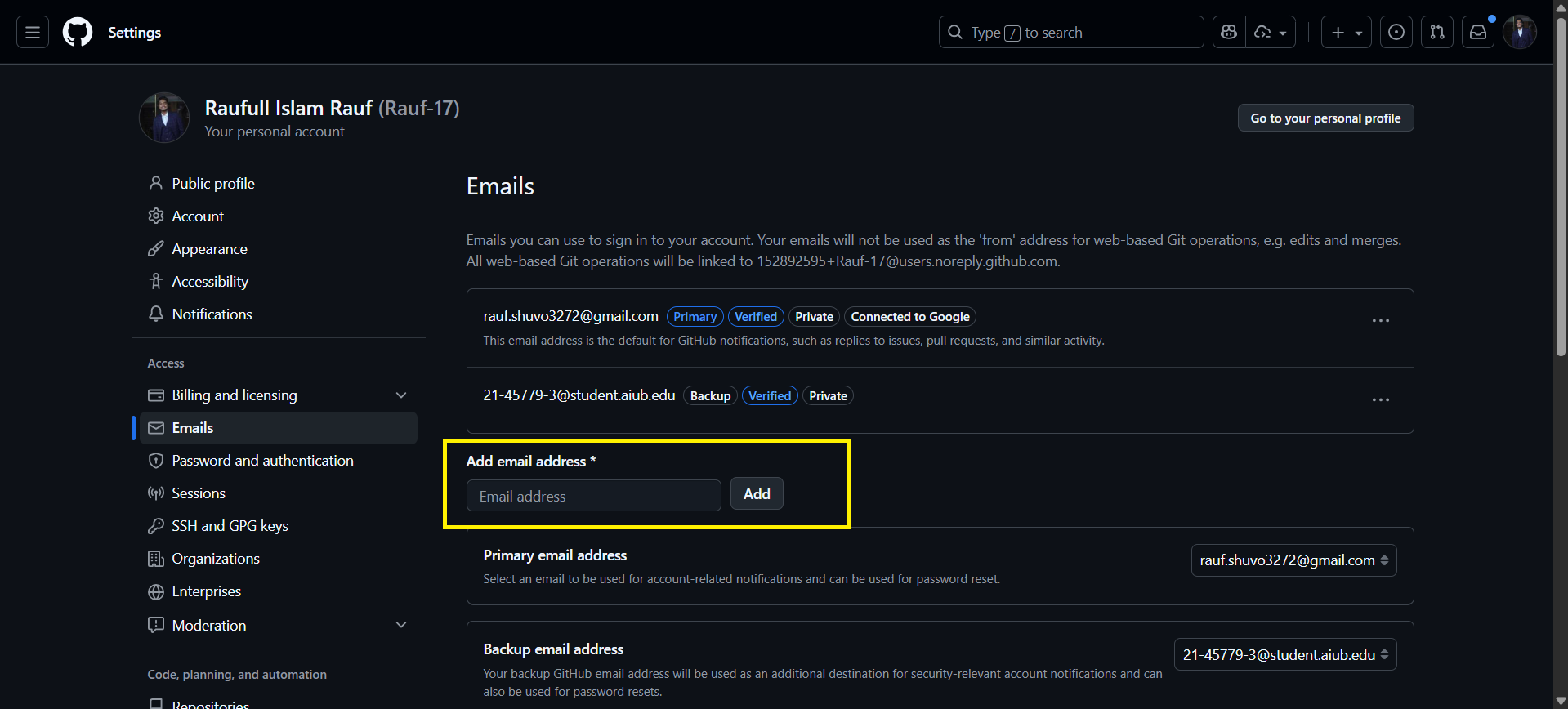Go to your personal profile button
Image resolution: width=1568 pixels, height=709 pixels.
tap(1325, 118)
